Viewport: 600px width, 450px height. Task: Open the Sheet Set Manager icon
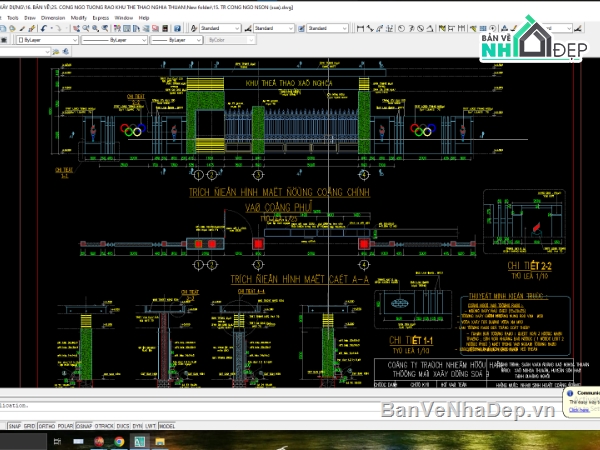click(146, 28)
